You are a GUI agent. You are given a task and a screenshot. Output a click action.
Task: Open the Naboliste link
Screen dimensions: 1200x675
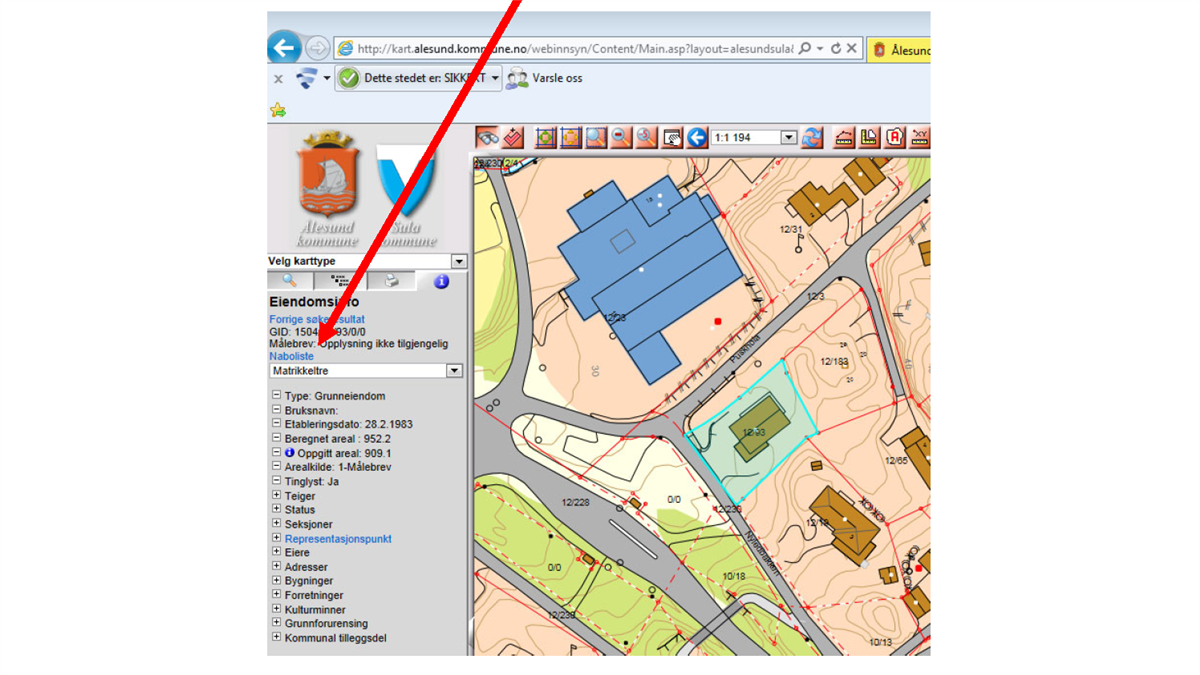[291, 356]
